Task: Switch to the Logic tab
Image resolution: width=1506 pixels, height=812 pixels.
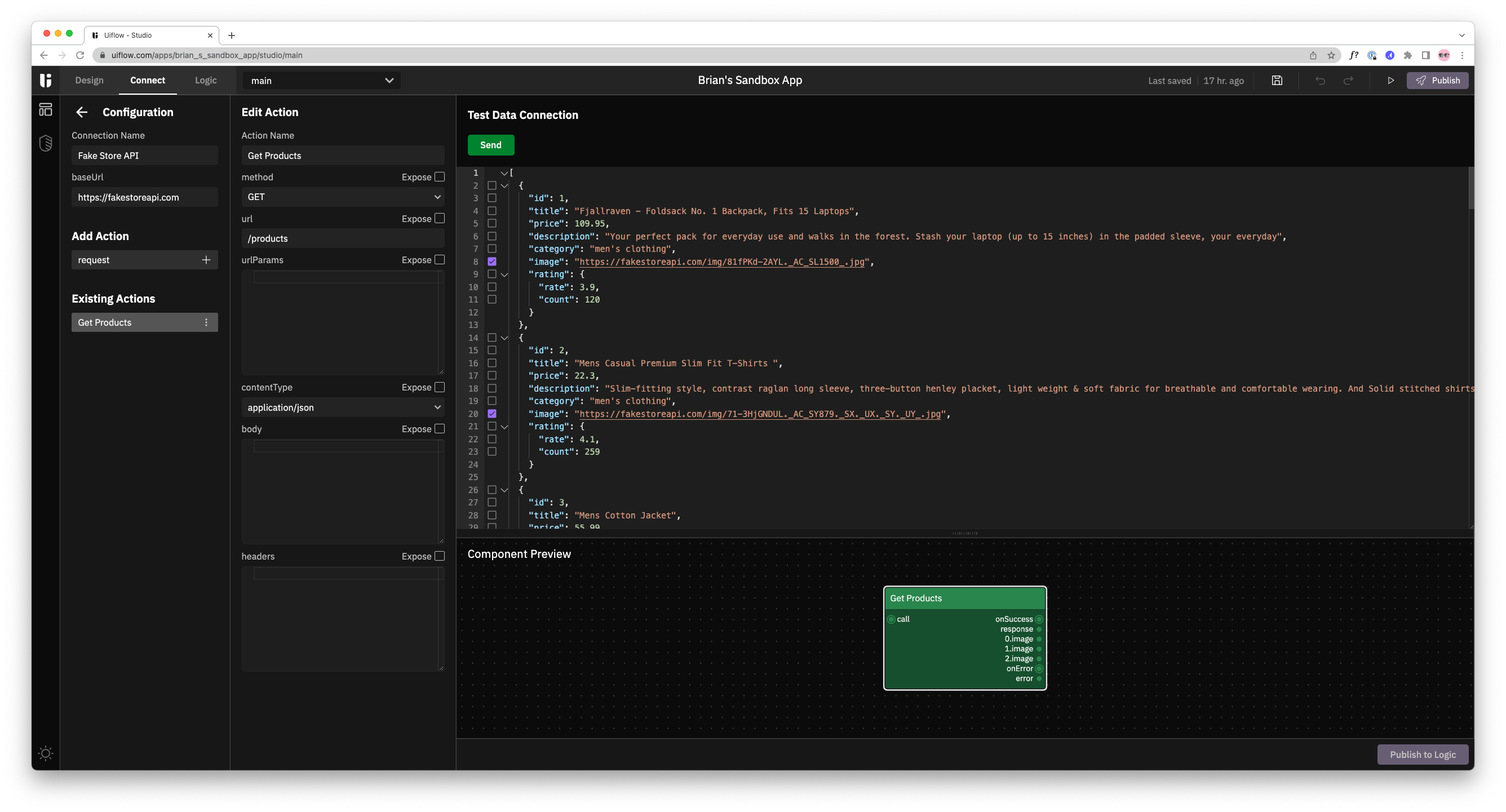Action: (x=206, y=80)
